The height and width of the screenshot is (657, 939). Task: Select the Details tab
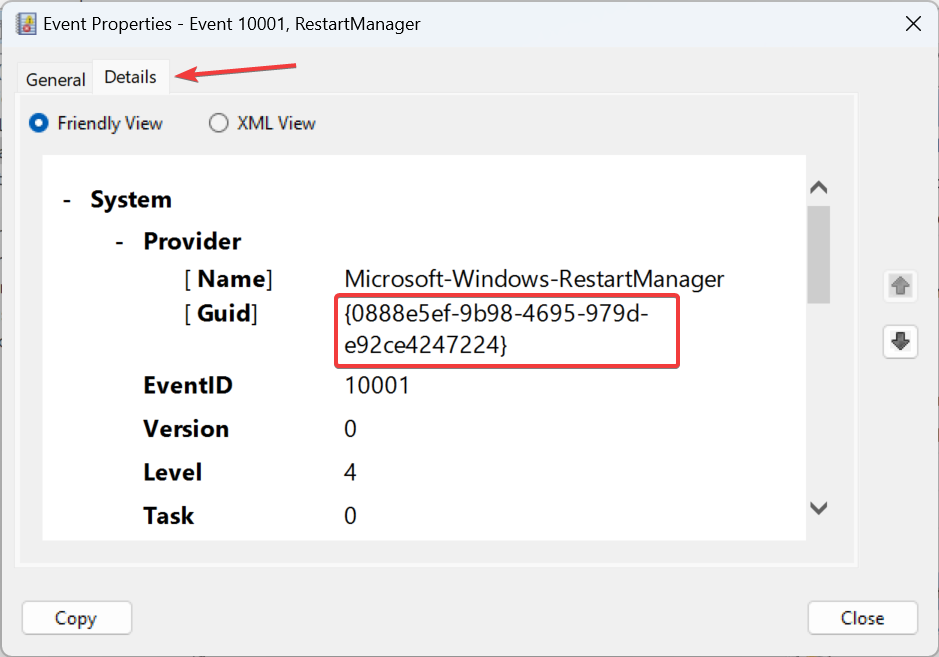pyautogui.click(x=130, y=75)
